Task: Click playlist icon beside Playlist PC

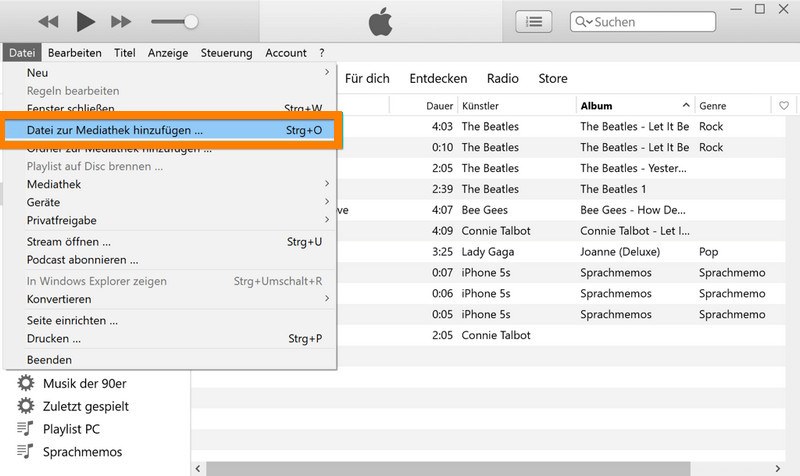Action: 25,429
